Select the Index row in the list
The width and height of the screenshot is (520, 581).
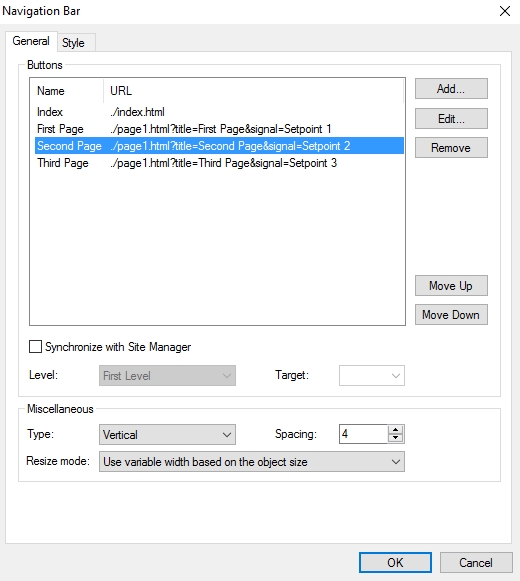pyautogui.click(x=219, y=112)
